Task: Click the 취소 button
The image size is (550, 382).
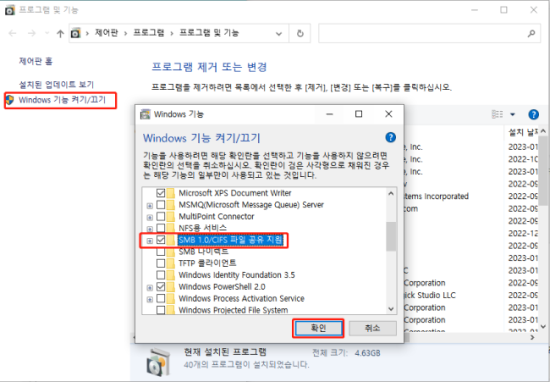Action: [x=373, y=328]
